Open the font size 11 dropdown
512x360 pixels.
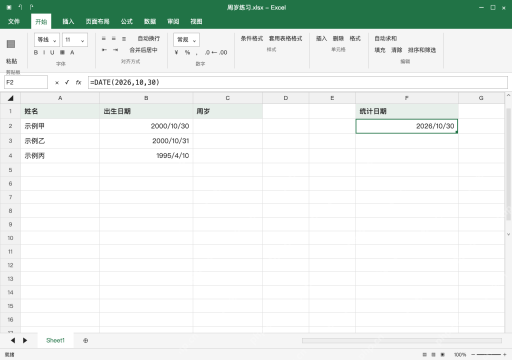[x=75, y=40]
